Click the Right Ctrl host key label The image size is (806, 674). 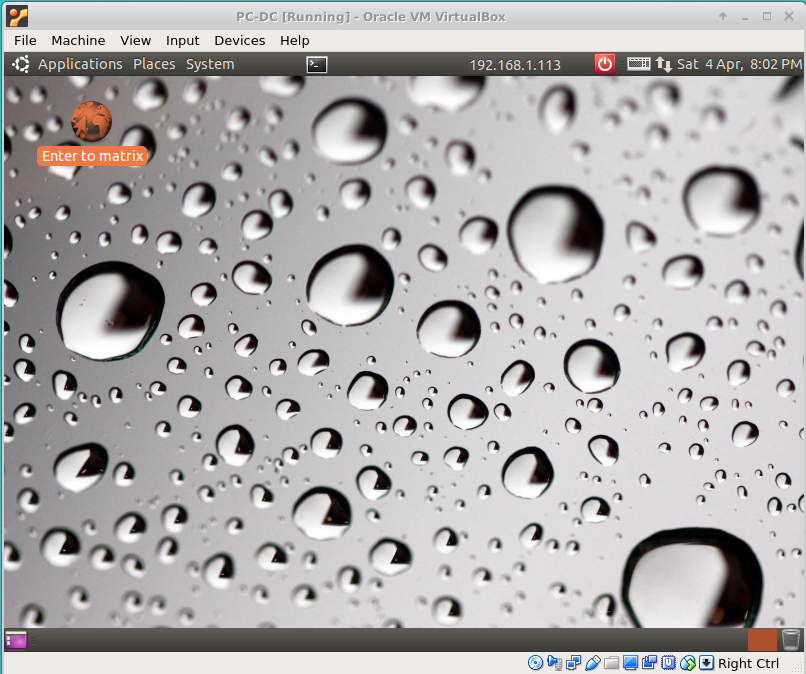pos(748,663)
